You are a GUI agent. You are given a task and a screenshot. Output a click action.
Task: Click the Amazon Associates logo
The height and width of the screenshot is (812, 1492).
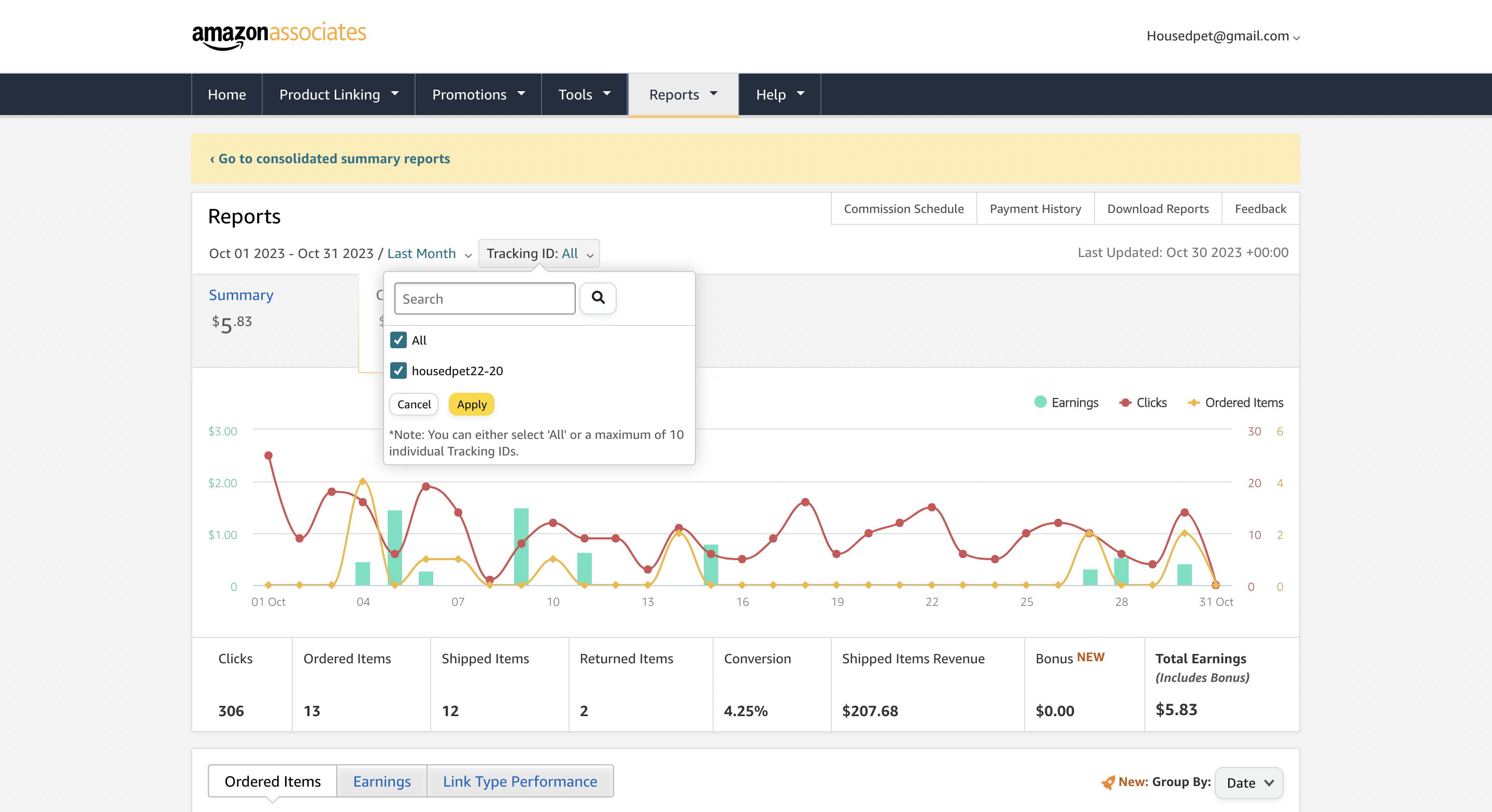[279, 36]
